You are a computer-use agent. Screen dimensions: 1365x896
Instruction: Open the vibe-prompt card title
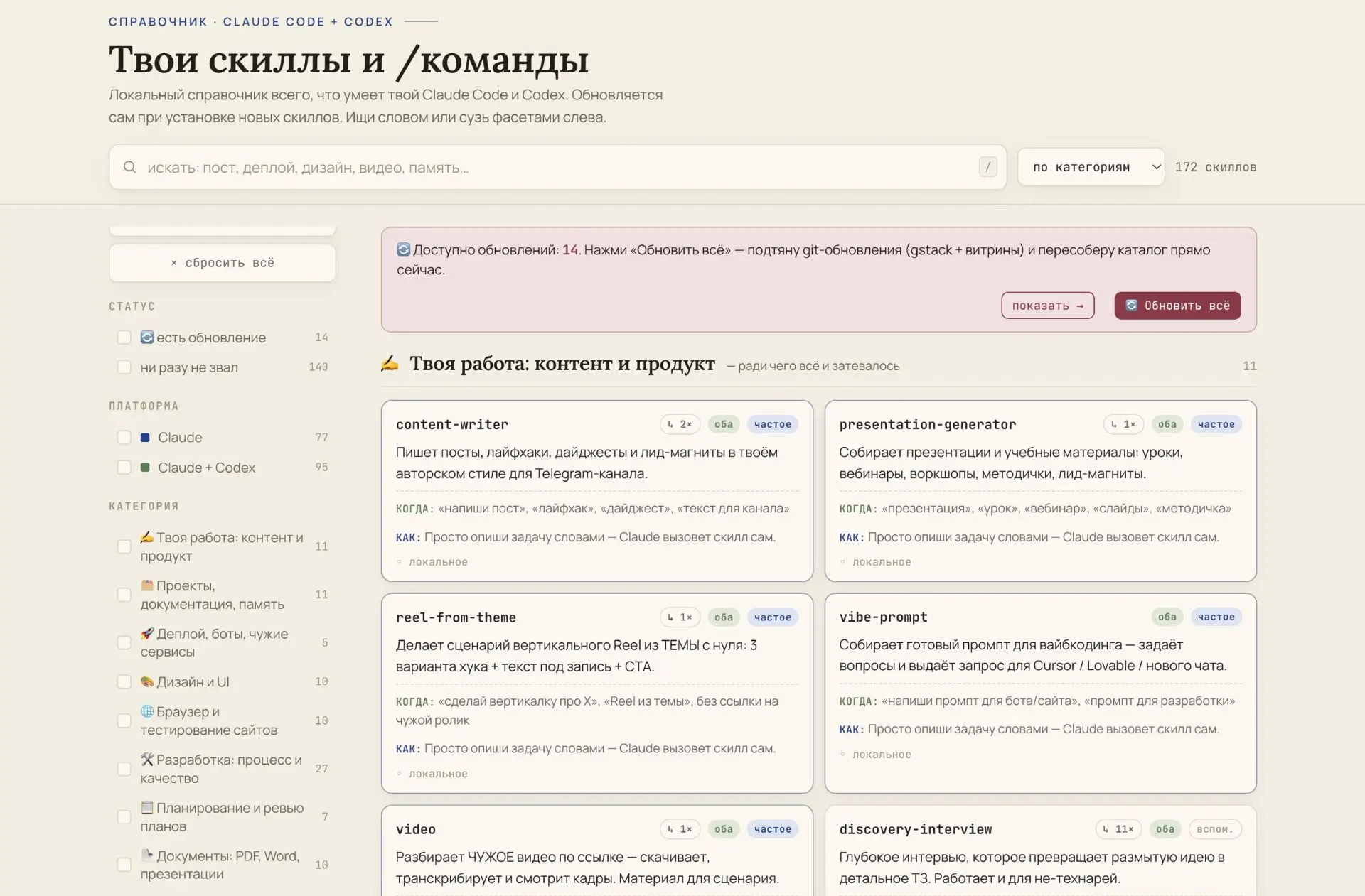(883, 617)
